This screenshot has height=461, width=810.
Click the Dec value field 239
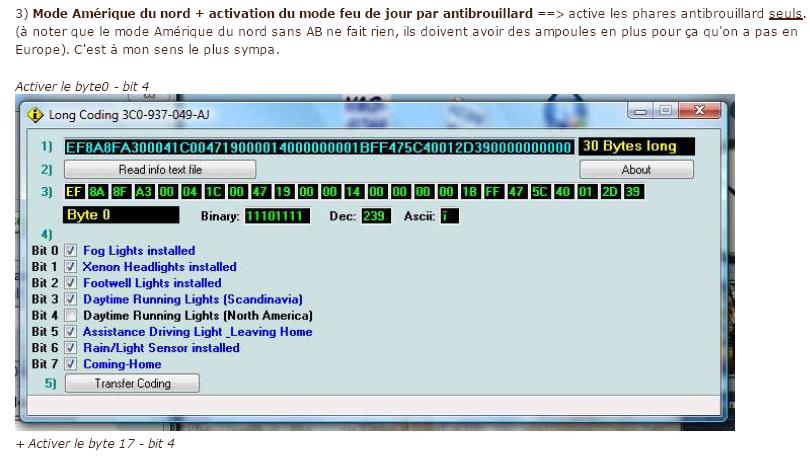(x=376, y=216)
